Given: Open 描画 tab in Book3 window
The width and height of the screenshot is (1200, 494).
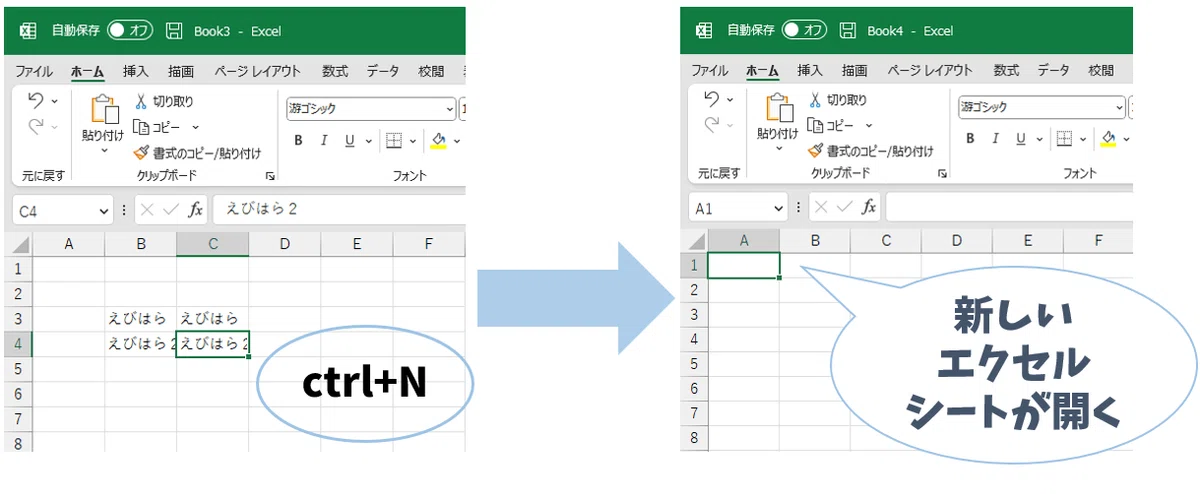Looking at the screenshot, I should click(181, 72).
